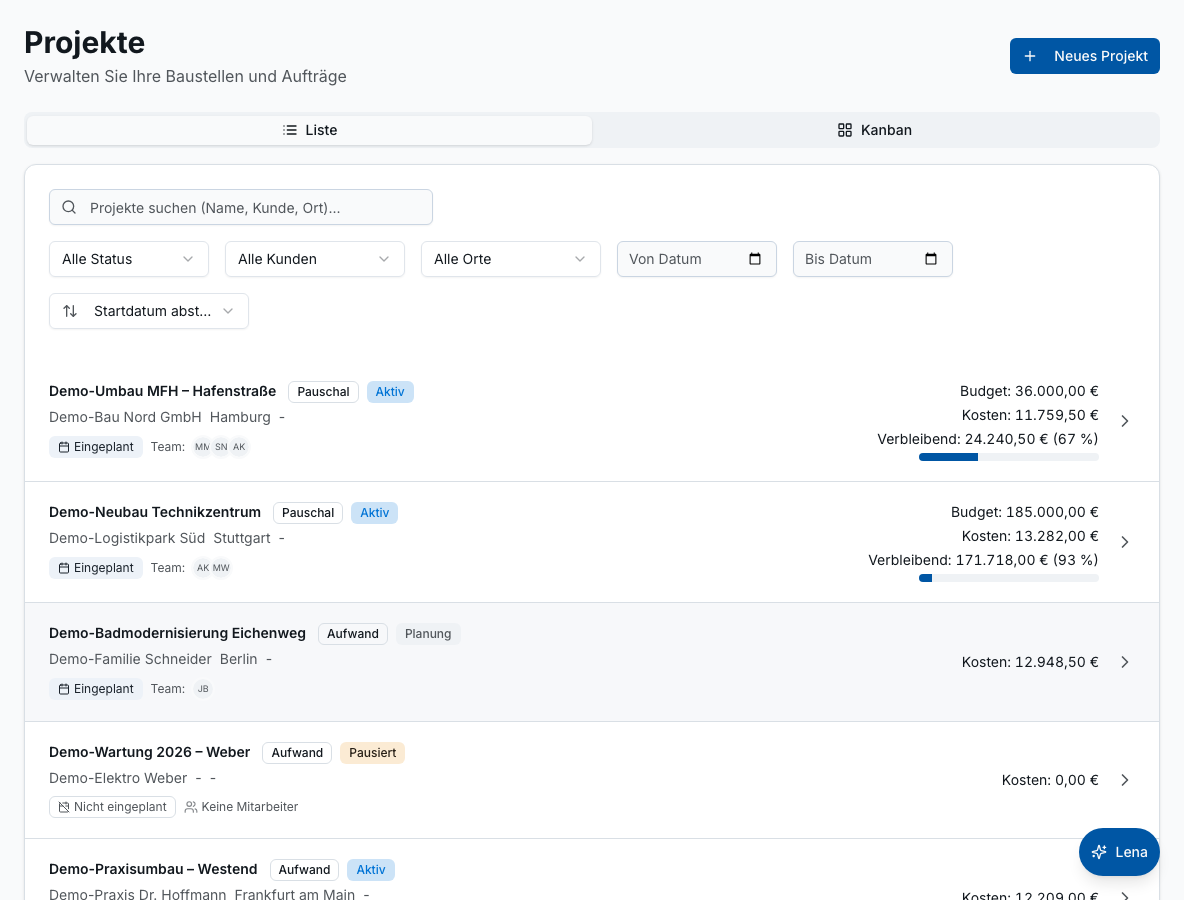Click Budget: 185.000,00 € value
The image size is (1184, 900).
pos(1025,512)
